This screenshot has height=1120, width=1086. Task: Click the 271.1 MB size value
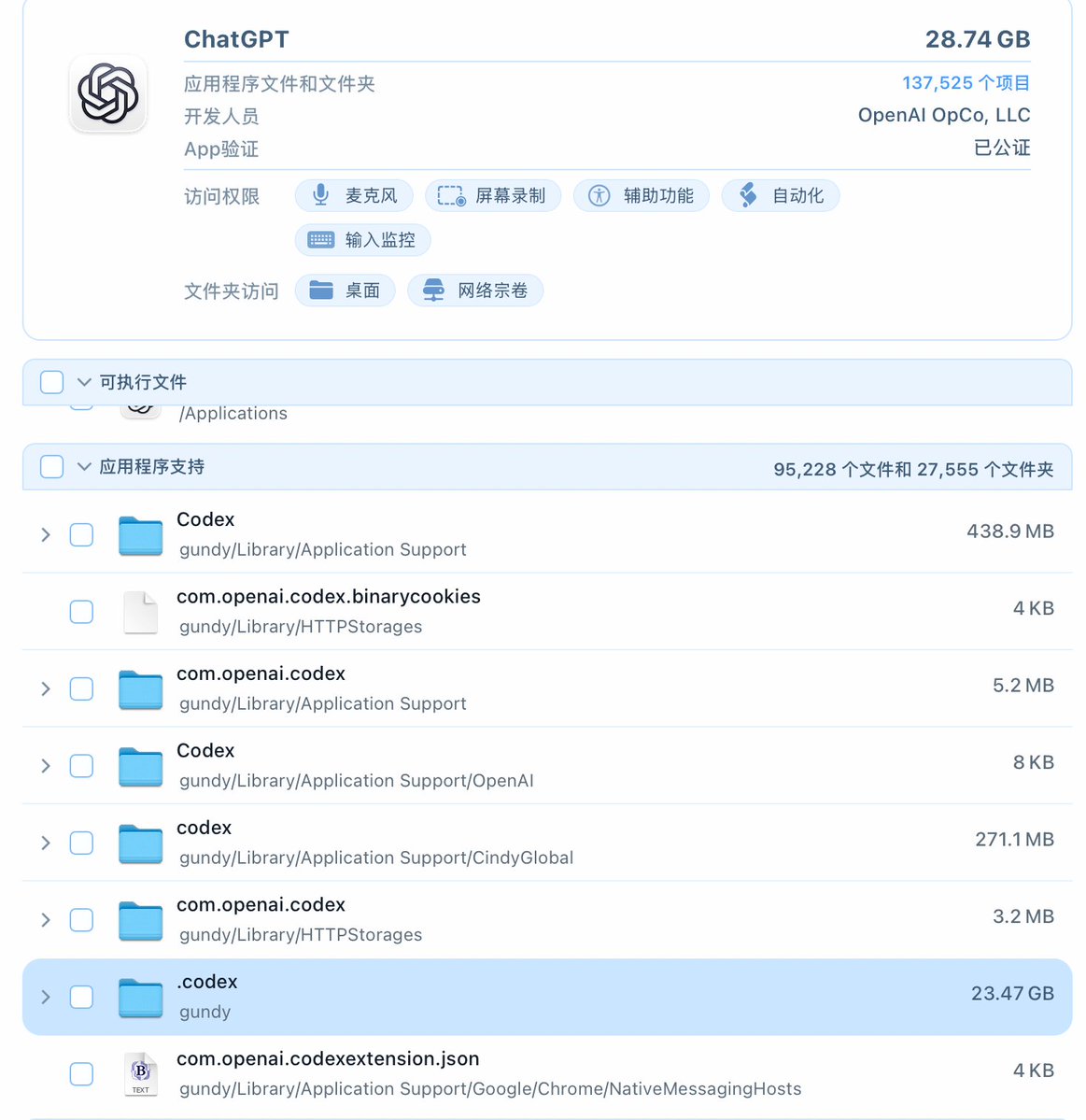coord(1015,839)
